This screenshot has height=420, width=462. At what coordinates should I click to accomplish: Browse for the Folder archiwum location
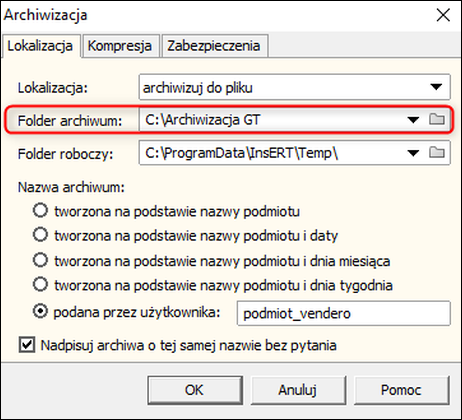click(437, 119)
